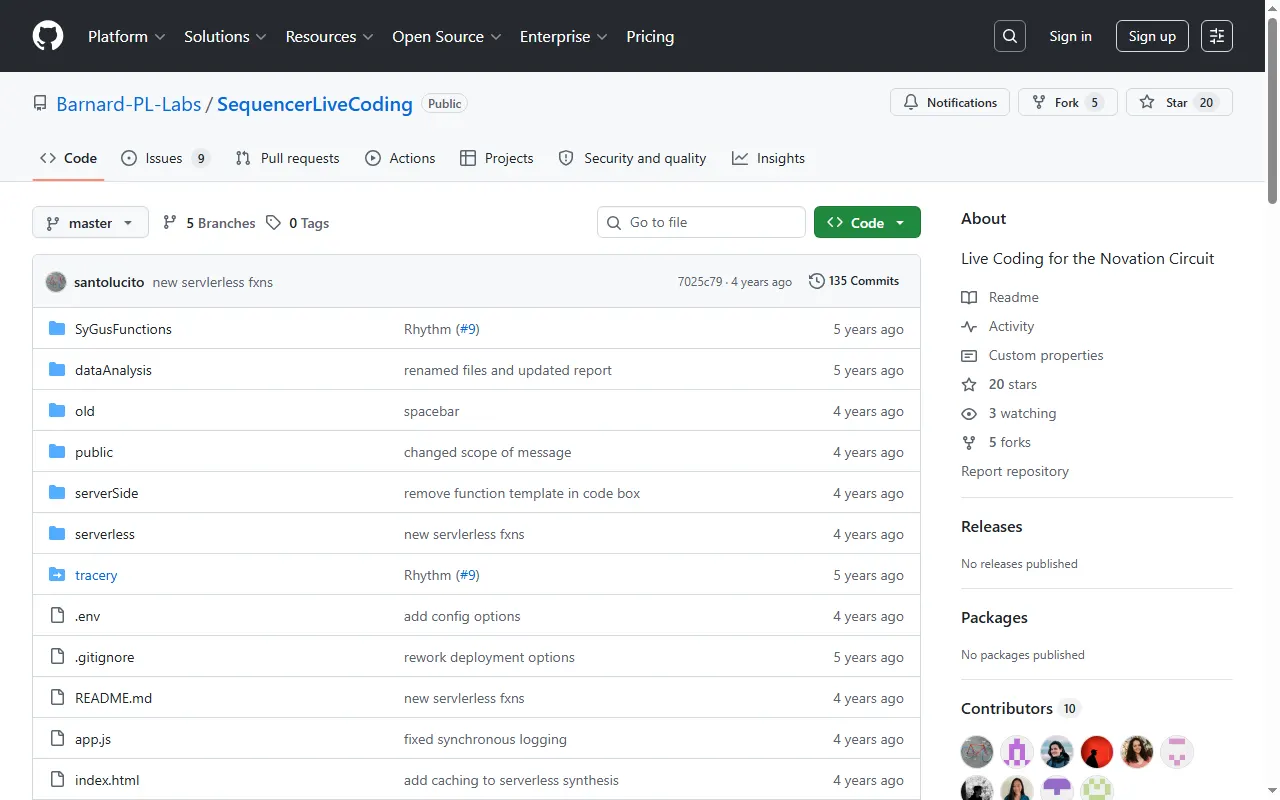This screenshot has height=800, width=1280.
Task: Click the red contributor avatar
Action: pos(1097,751)
